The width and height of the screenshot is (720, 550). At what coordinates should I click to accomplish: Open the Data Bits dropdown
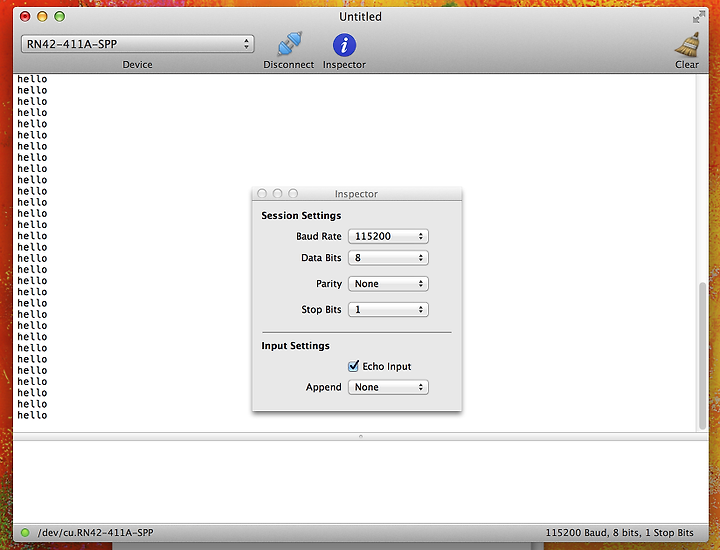tap(388, 258)
